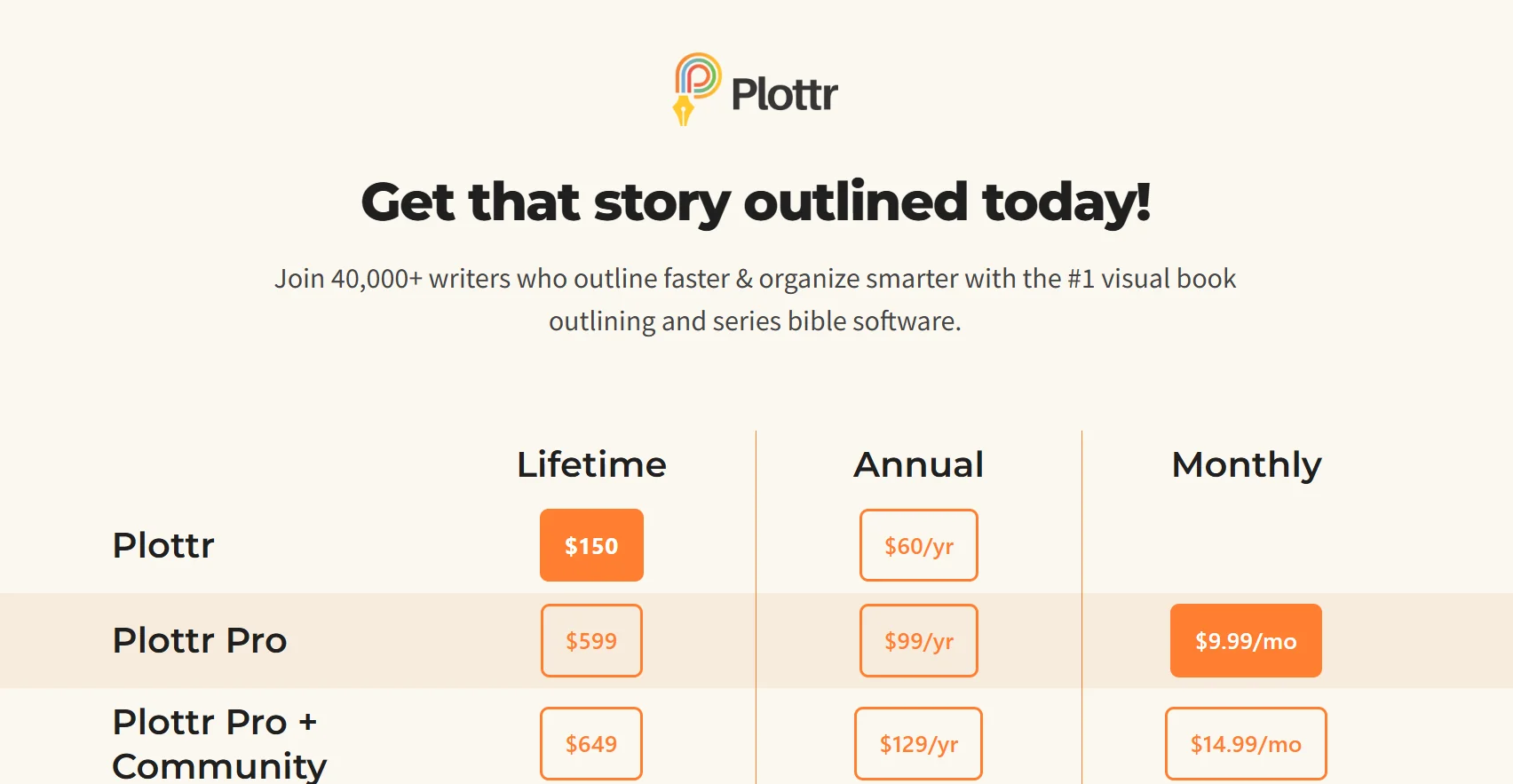Pick the $99/yr Annual Plottr Pro plan
Image resolution: width=1513 pixels, height=784 pixels.
(x=918, y=640)
